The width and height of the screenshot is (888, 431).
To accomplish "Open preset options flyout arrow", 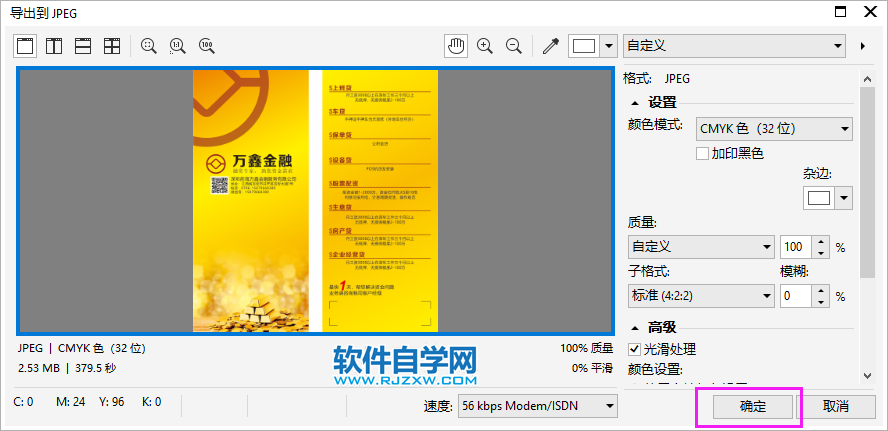I will tap(863, 46).
